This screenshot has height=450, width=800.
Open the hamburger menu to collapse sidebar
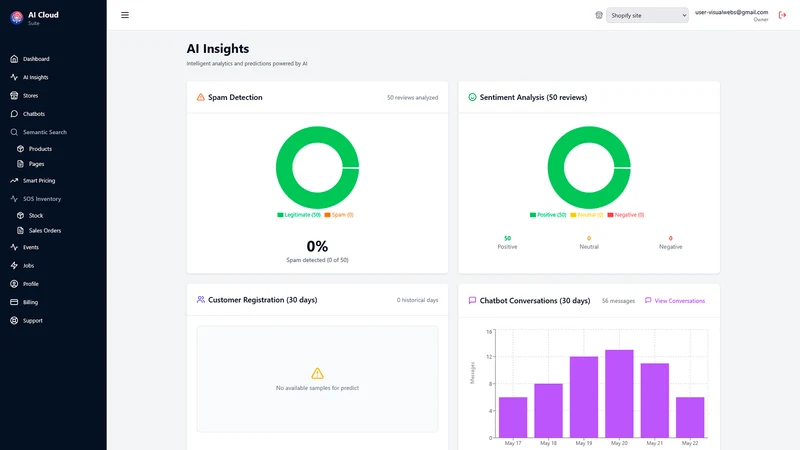125,15
